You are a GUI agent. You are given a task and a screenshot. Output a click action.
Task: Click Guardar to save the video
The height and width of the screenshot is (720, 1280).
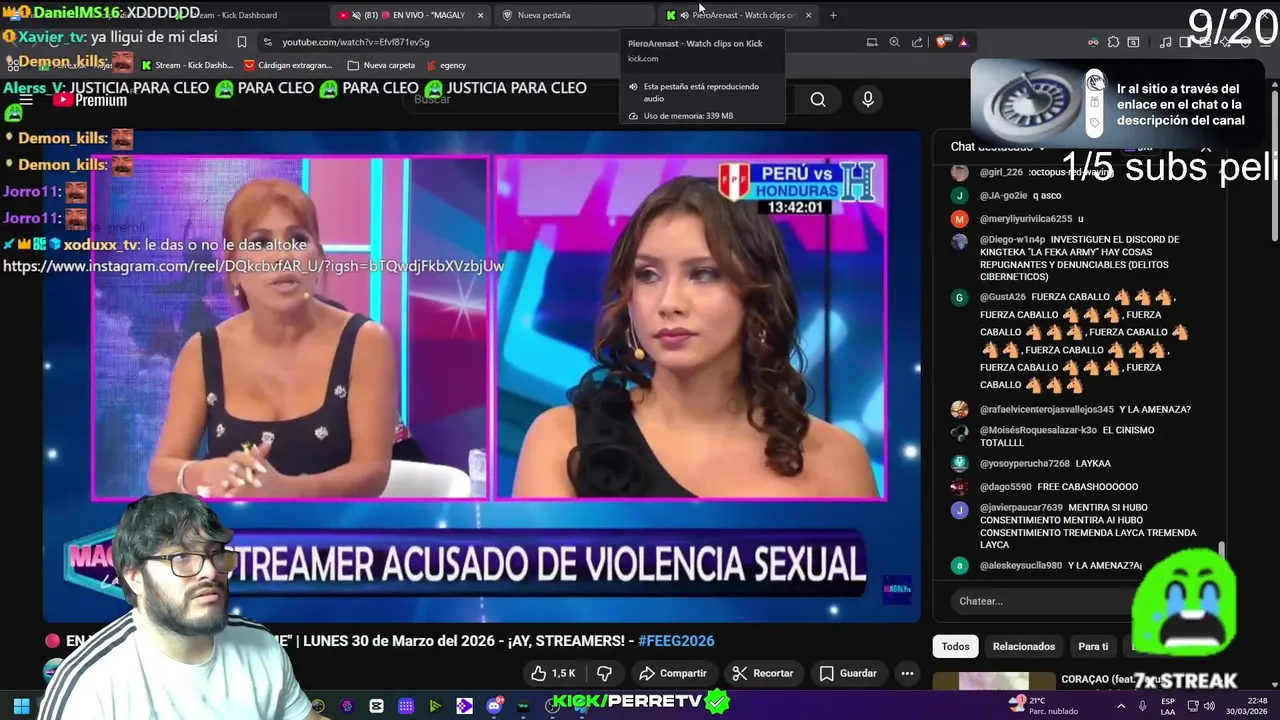coord(848,673)
